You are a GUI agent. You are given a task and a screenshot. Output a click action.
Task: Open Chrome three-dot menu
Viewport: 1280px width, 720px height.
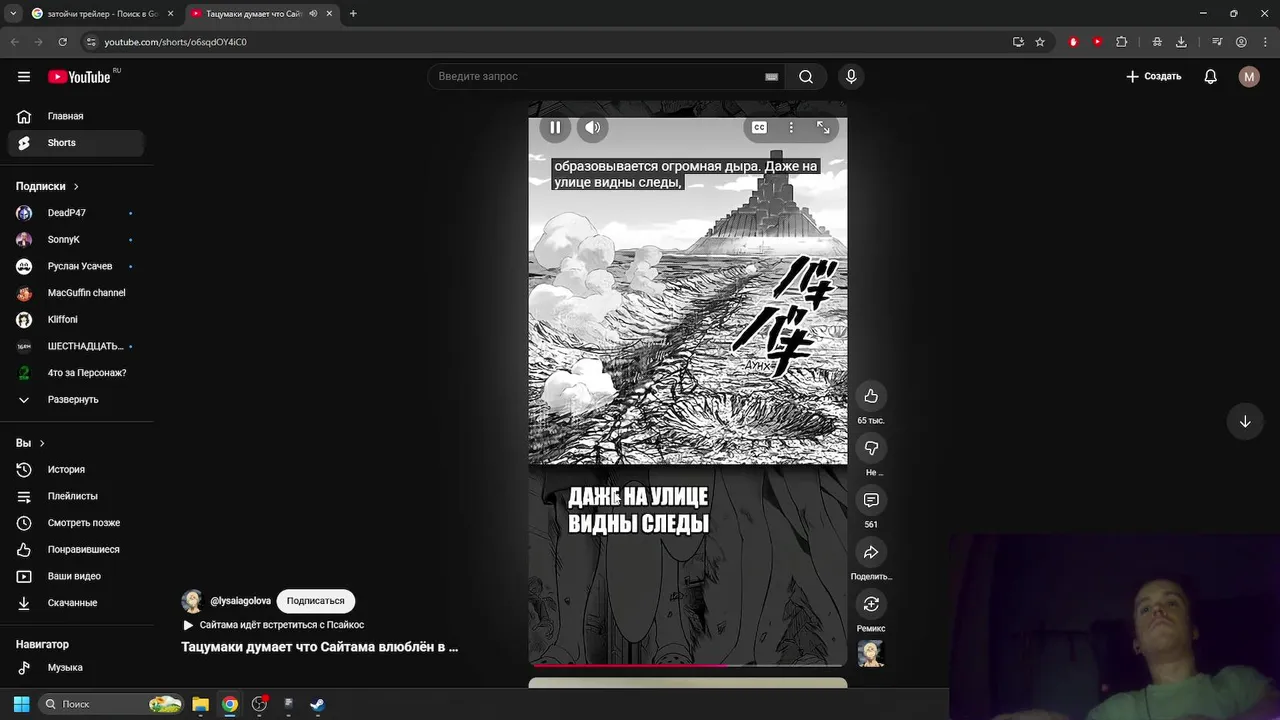coord(1265,42)
